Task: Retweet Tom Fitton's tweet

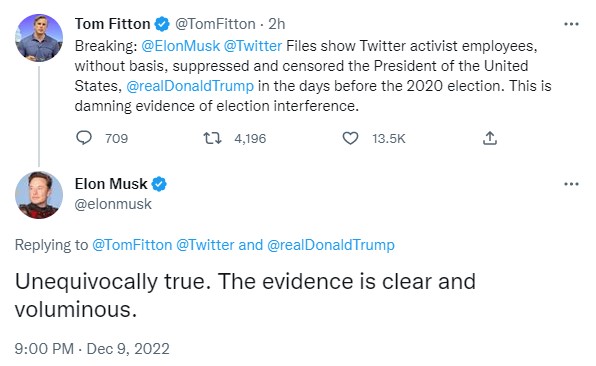Action: (212, 138)
